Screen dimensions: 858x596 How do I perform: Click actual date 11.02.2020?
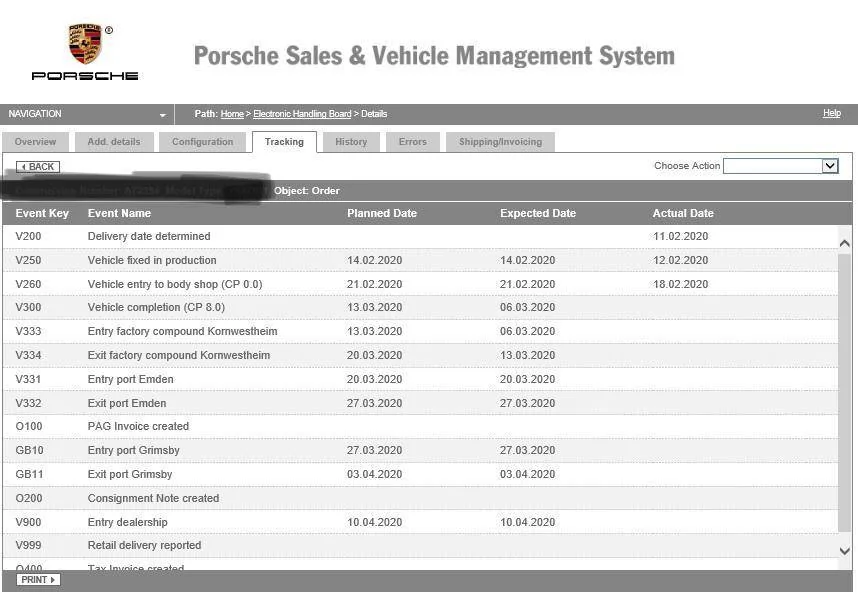[681, 236]
